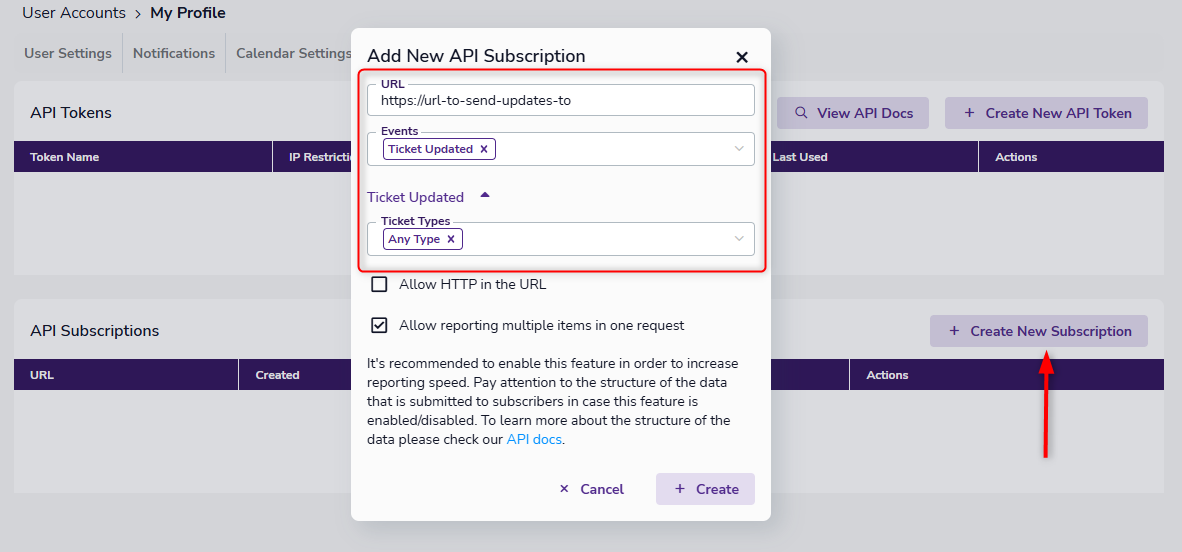Viewport: 1182px width, 552px height.
Task: Follow the API docs link
Action: [x=534, y=439]
